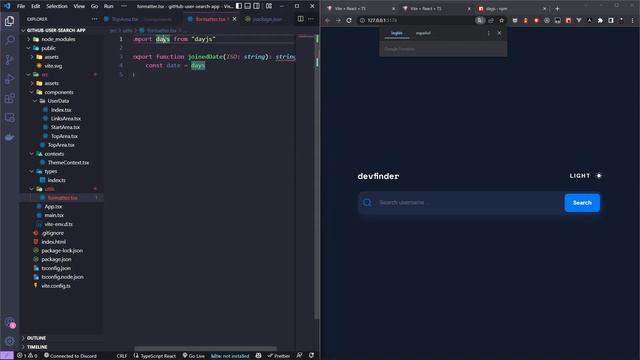Open the View menu
Image resolution: width=640 pixels, height=360 pixels.
(79, 6)
